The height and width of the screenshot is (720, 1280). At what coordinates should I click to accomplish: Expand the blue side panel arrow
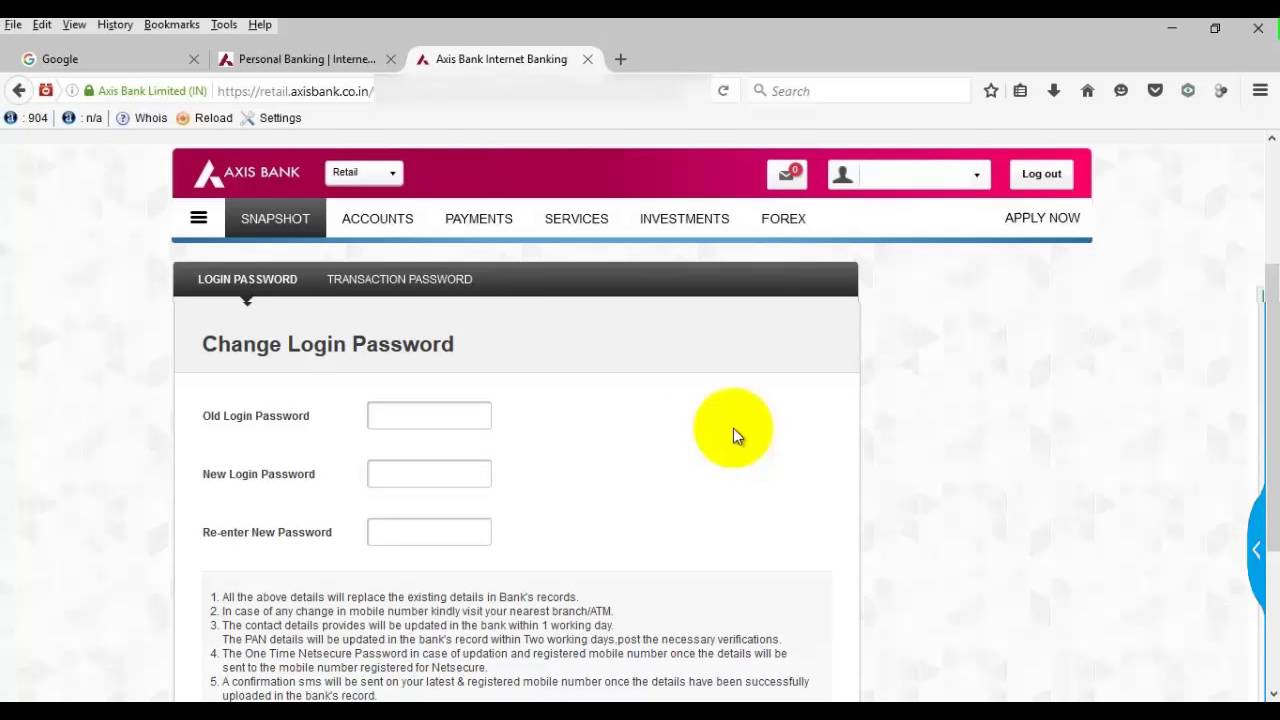coord(1257,550)
